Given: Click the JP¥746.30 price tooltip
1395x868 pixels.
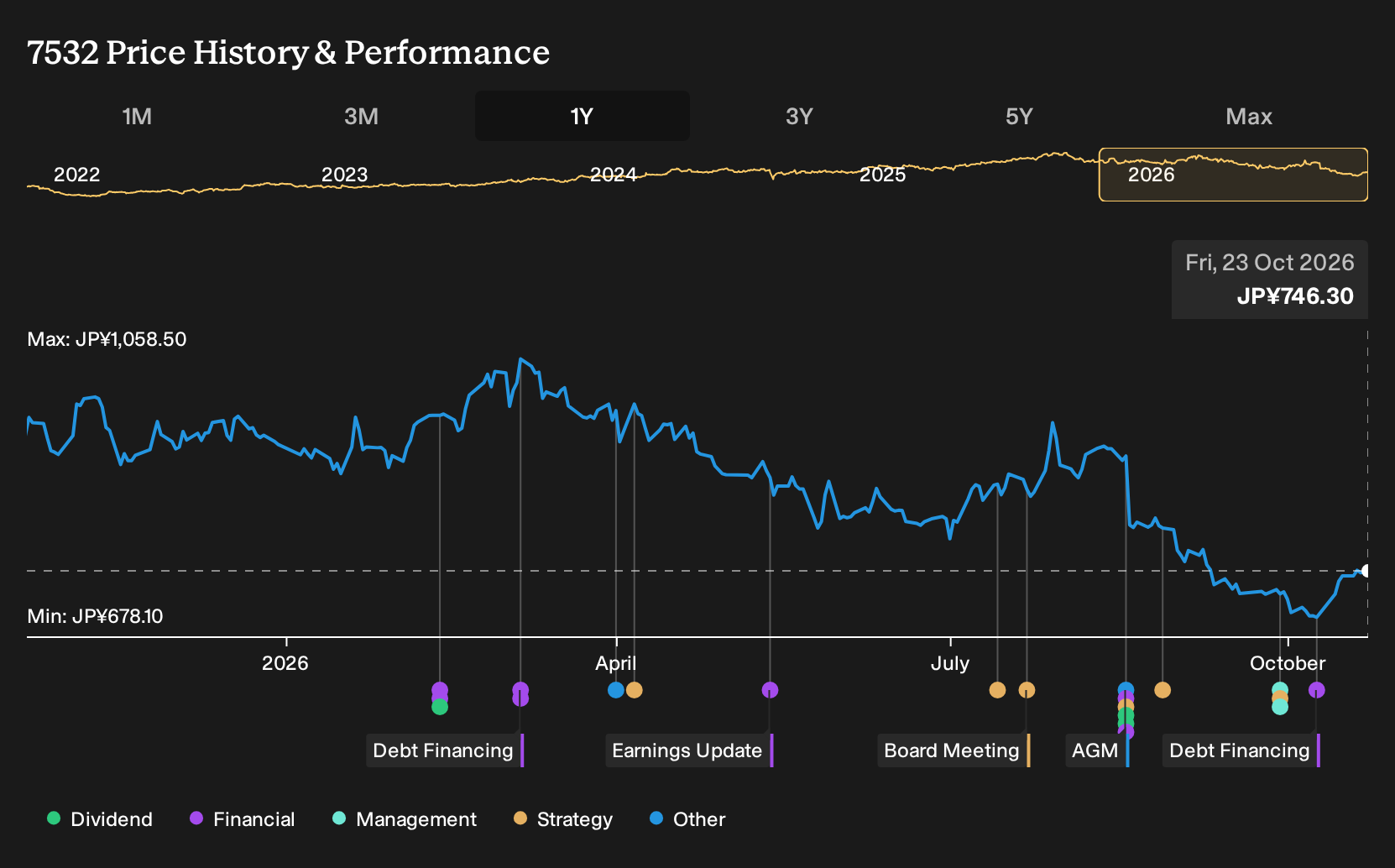Looking at the screenshot, I should click(1270, 280).
